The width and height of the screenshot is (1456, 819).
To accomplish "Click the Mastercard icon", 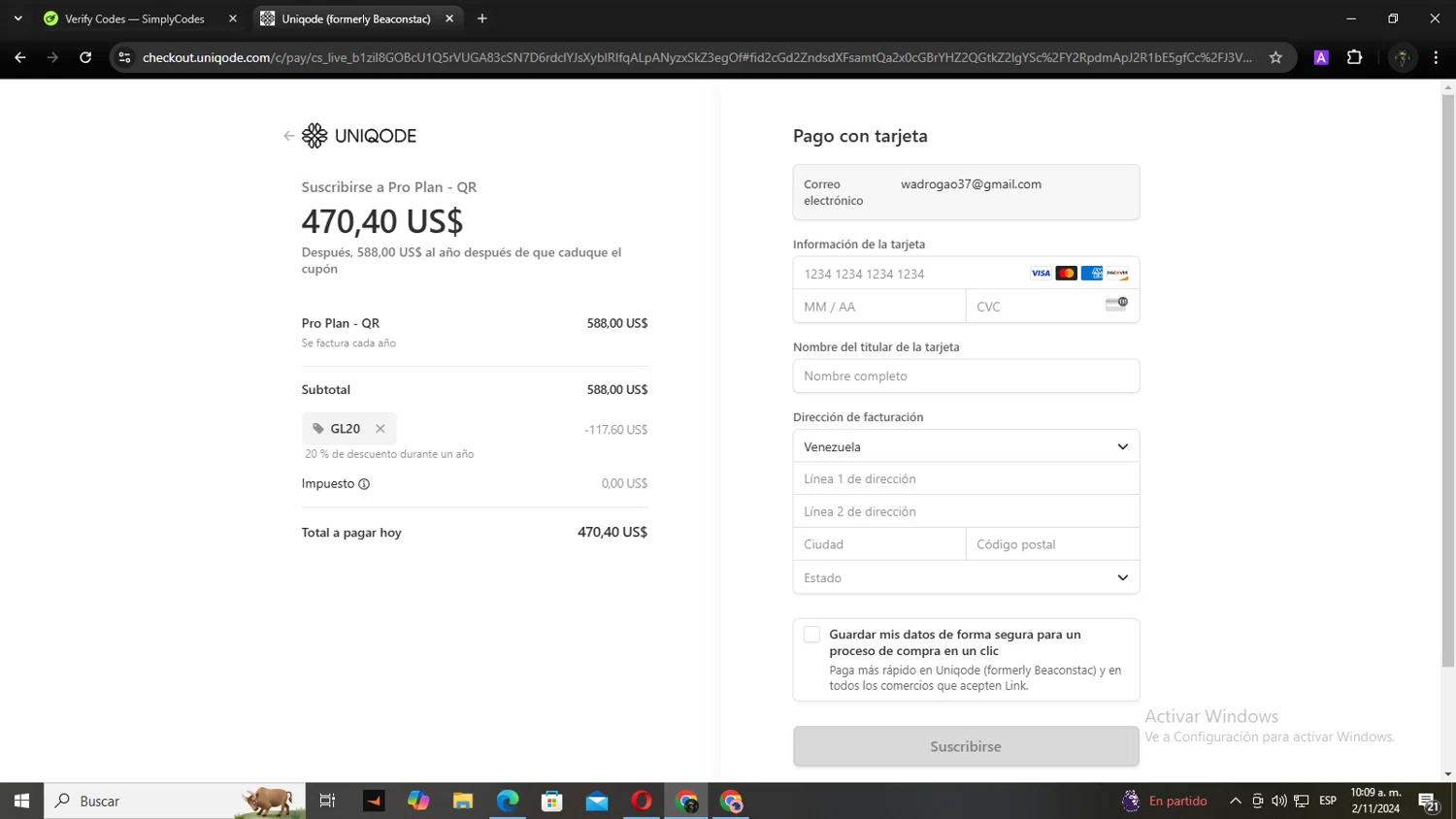I will coord(1067,274).
